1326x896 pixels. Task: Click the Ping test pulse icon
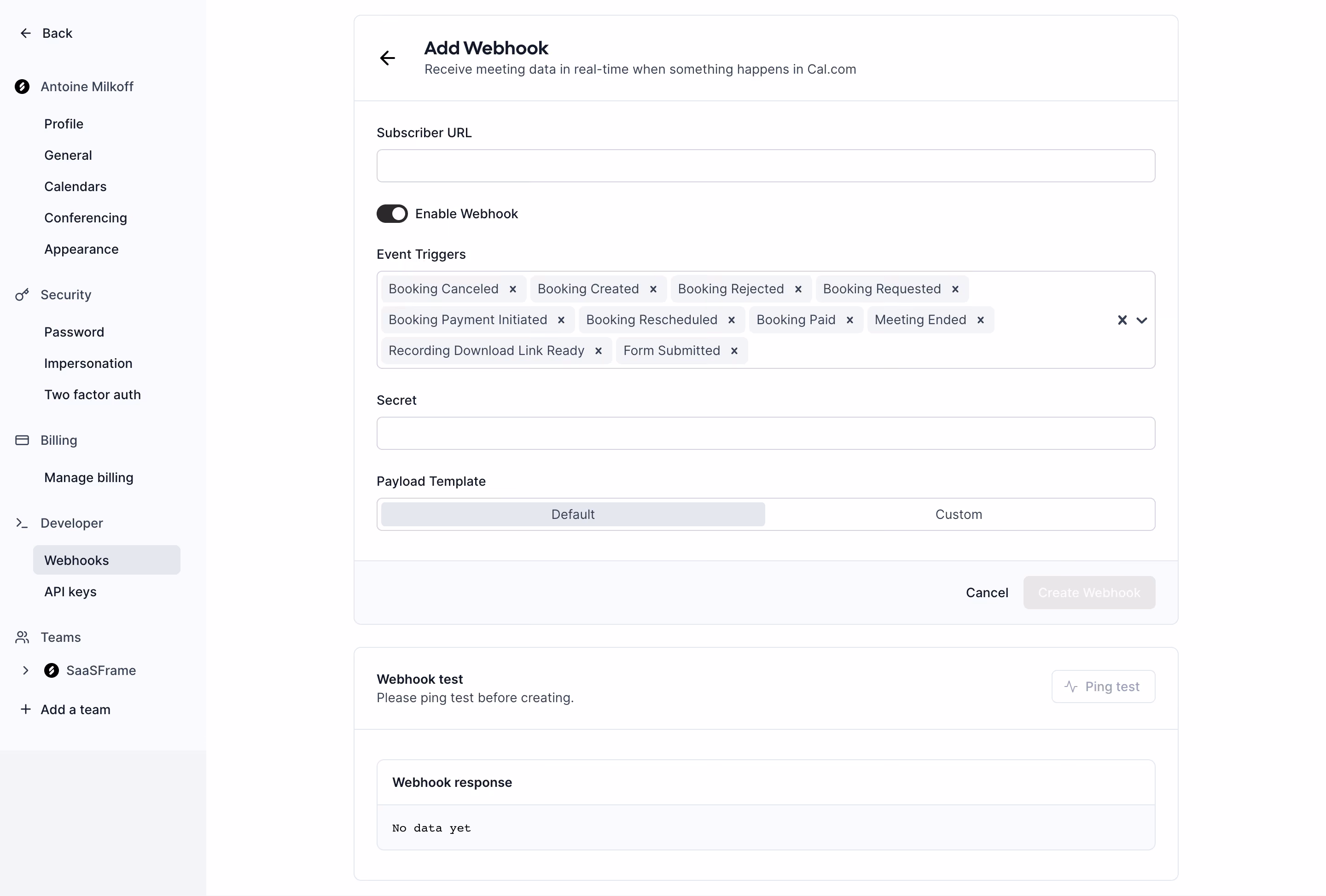1071,687
